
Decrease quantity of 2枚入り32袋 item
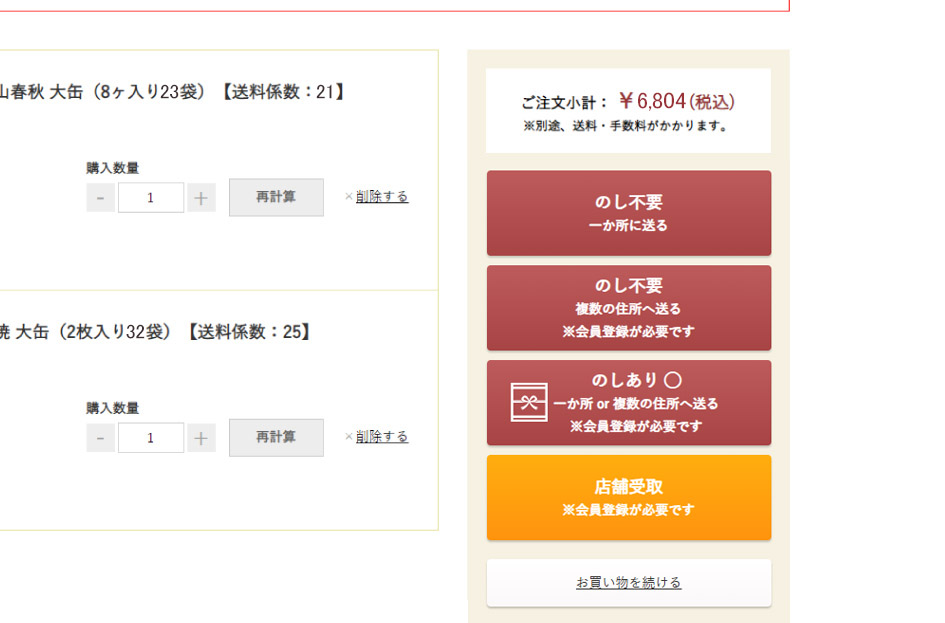point(100,438)
